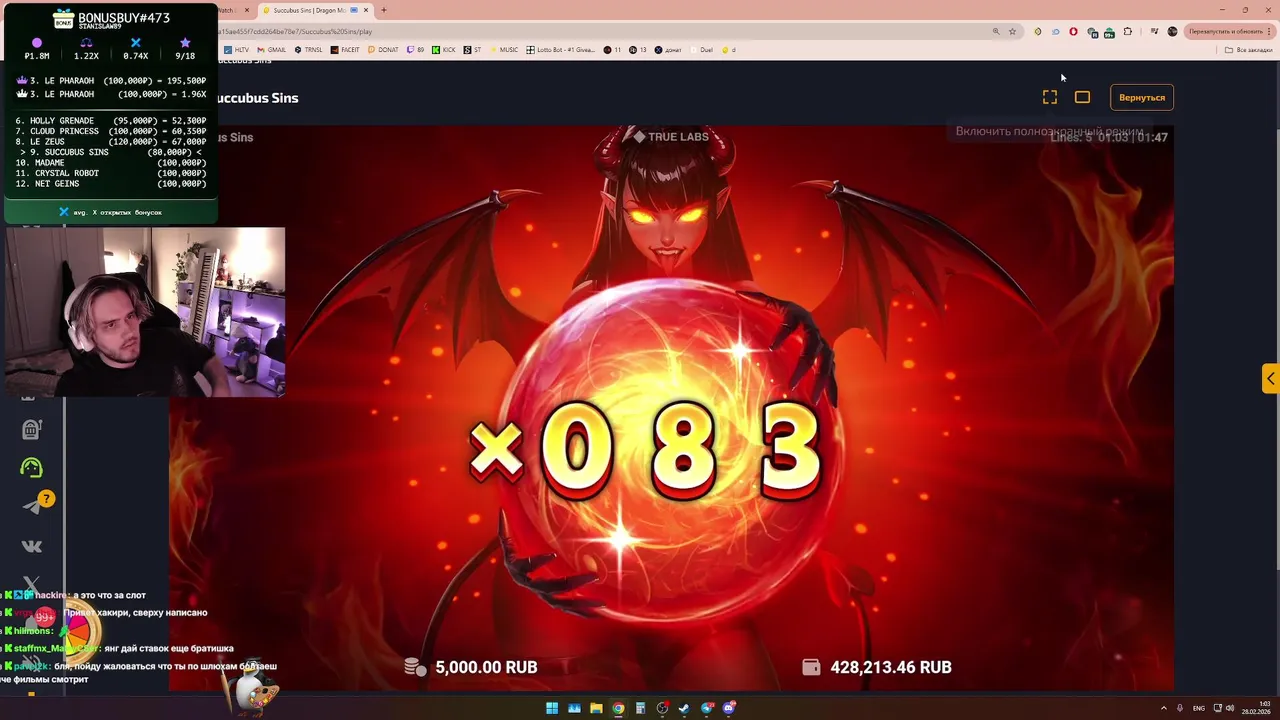The height and width of the screenshot is (720, 1280).
Task: Open Telegram from the taskbar
Action: [707, 709]
